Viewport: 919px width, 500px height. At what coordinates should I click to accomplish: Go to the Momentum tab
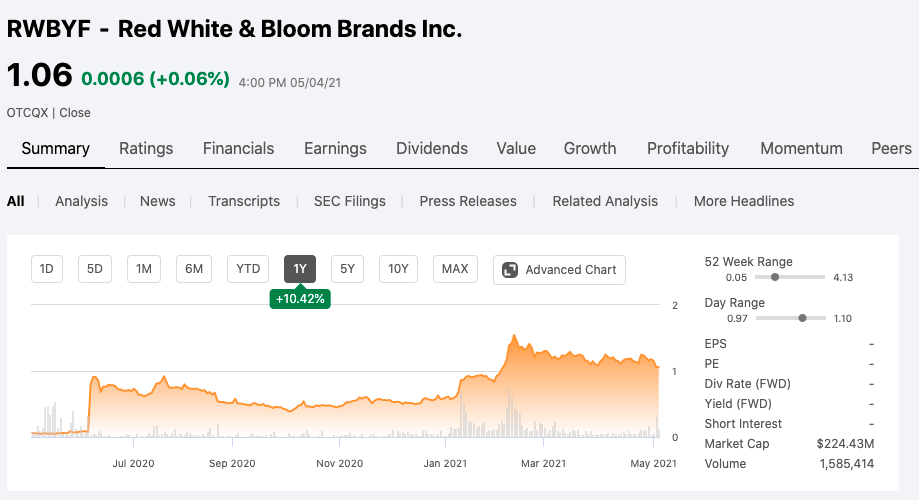coord(802,148)
